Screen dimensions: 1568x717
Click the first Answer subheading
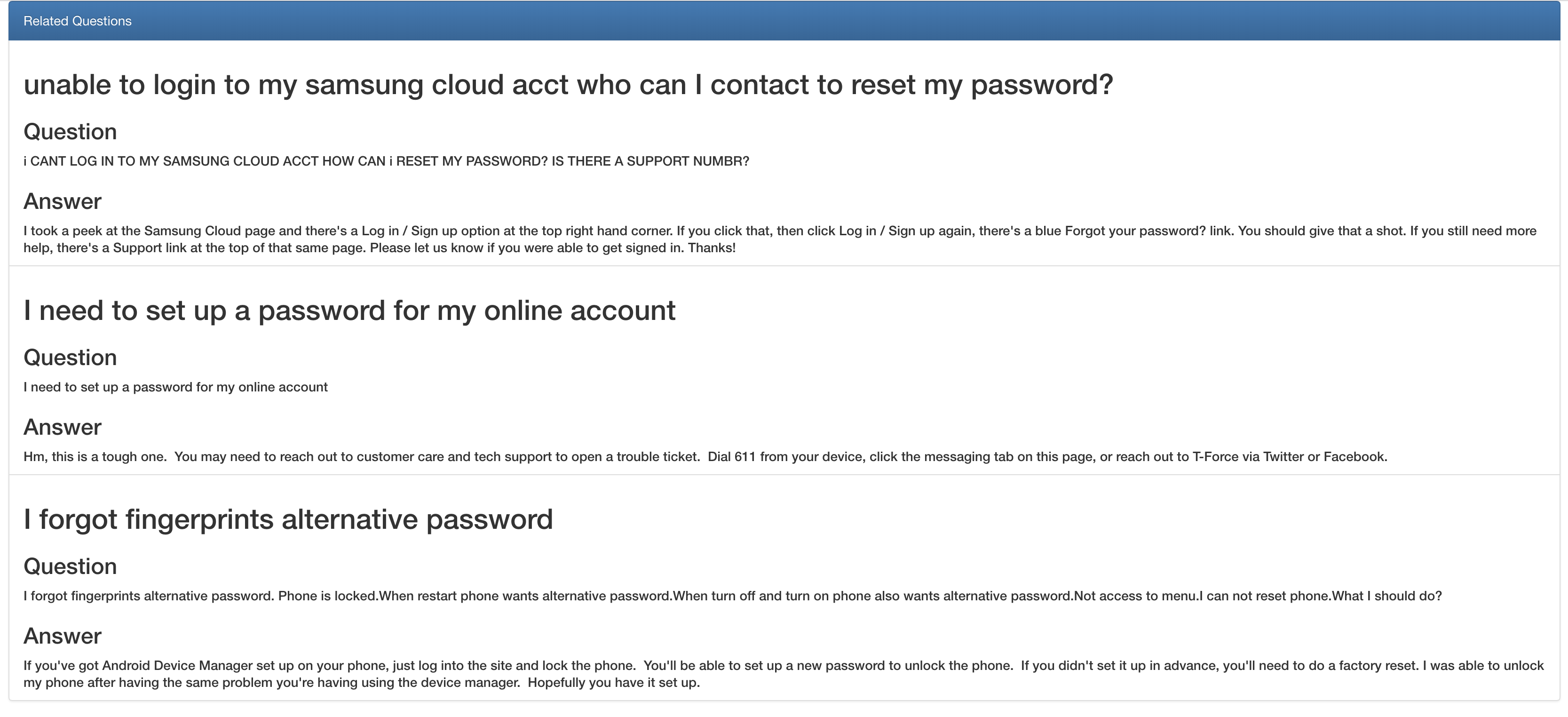pyautogui.click(x=62, y=201)
